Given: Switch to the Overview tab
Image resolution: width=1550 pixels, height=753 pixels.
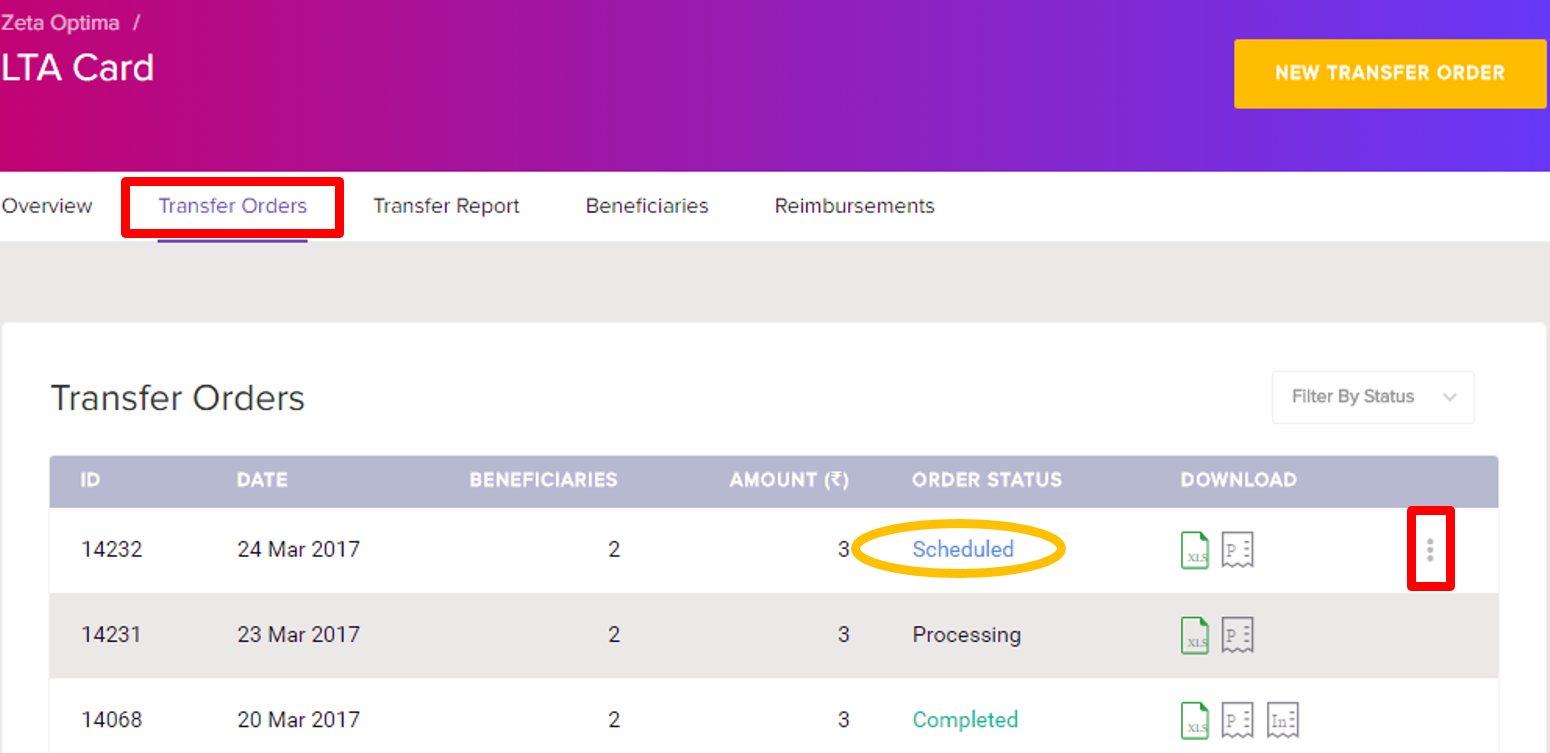Looking at the screenshot, I should point(47,206).
